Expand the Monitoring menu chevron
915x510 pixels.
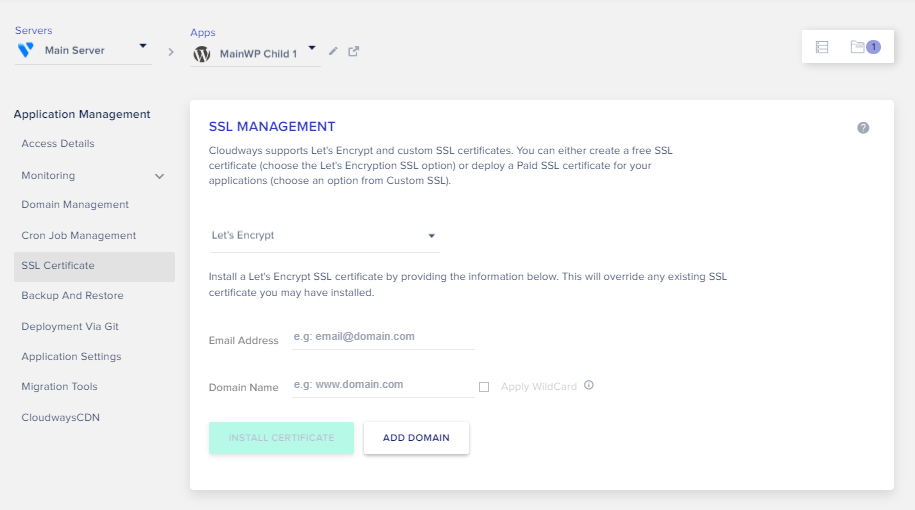(159, 176)
